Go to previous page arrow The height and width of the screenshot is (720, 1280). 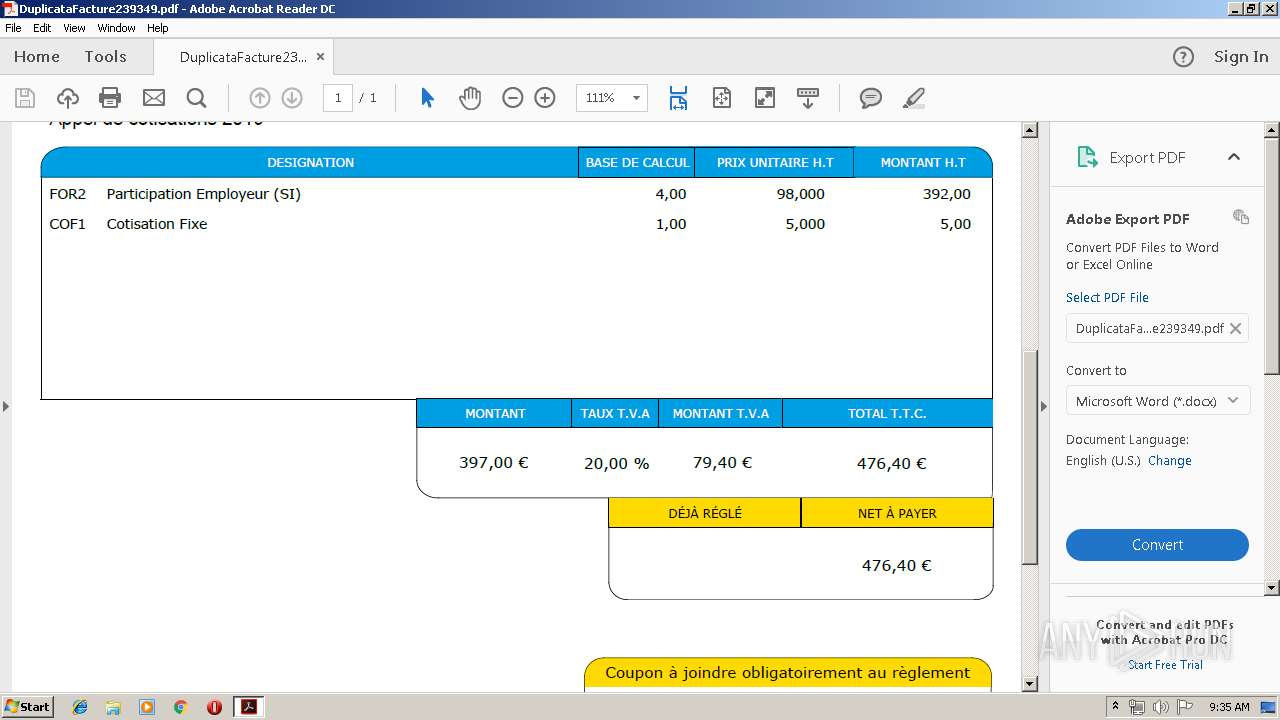click(x=260, y=98)
